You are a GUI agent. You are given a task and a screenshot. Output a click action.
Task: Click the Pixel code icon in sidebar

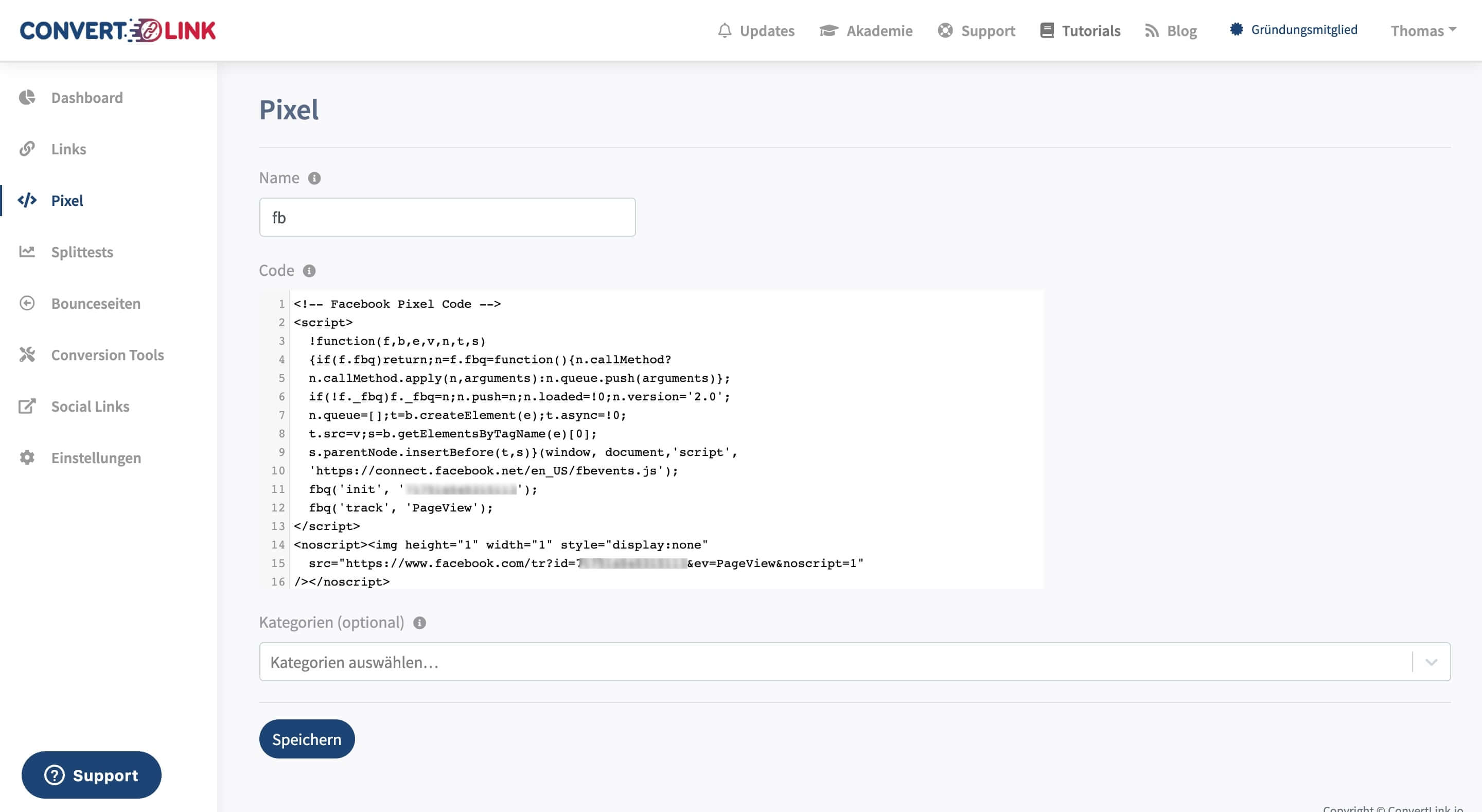click(27, 200)
